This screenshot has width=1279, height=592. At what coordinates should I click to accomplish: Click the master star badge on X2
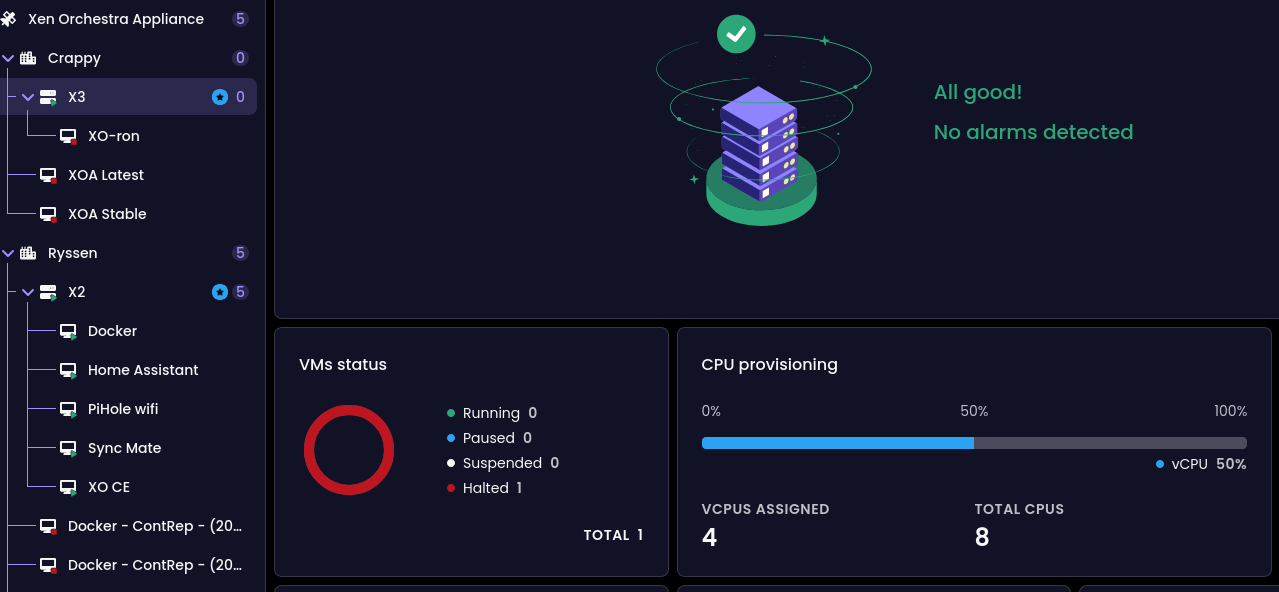click(220, 292)
